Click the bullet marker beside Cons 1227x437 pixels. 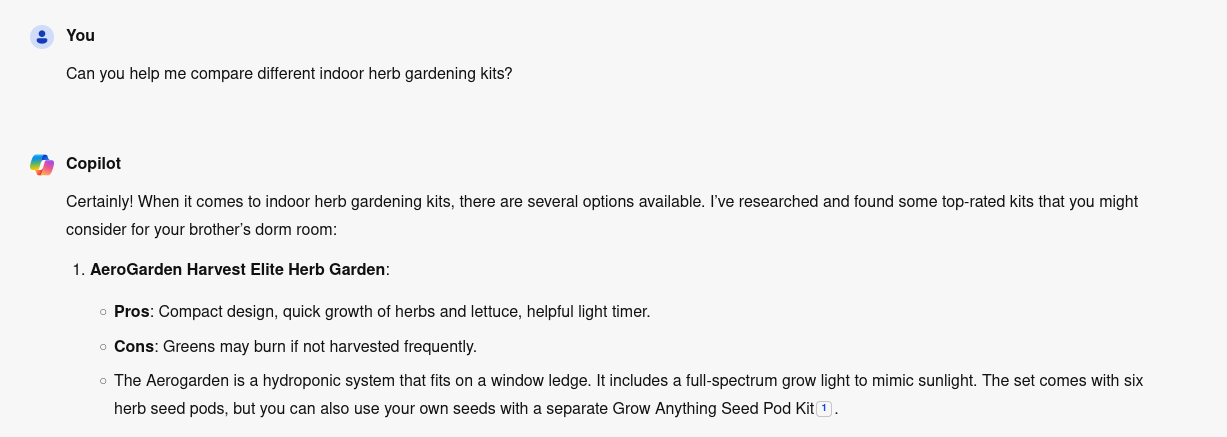click(x=103, y=347)
